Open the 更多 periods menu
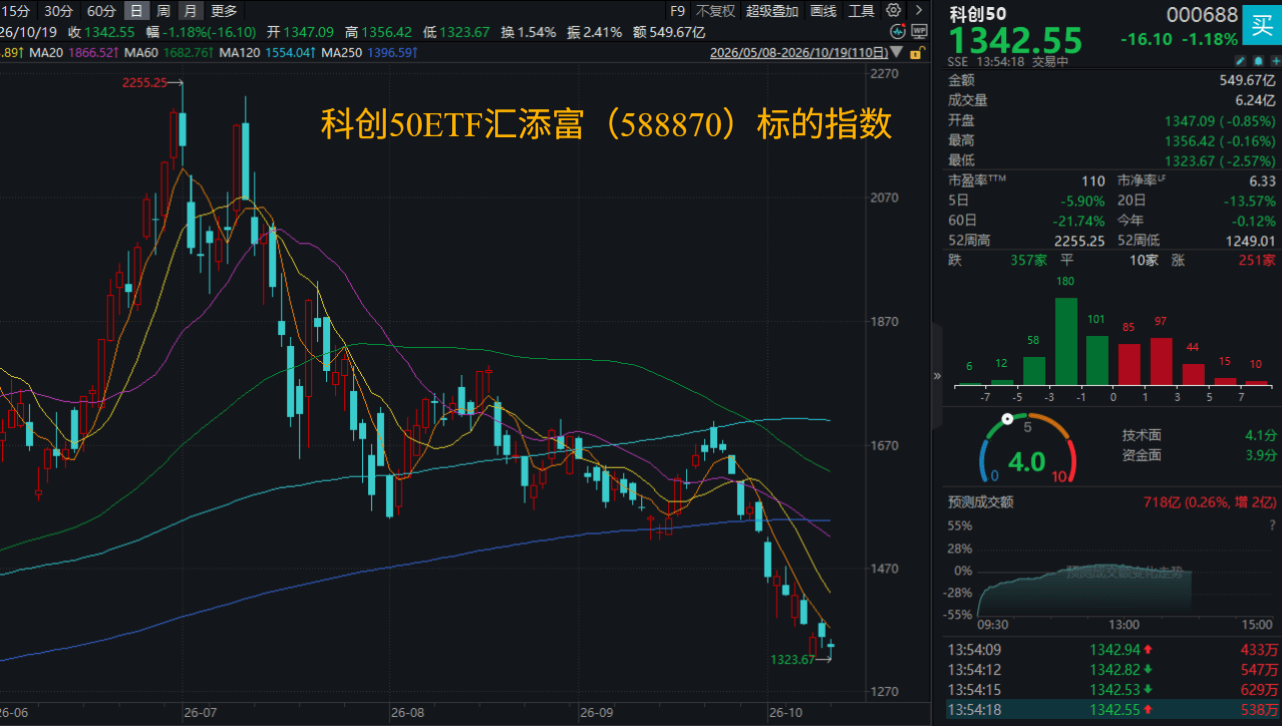 click(225, 11)
